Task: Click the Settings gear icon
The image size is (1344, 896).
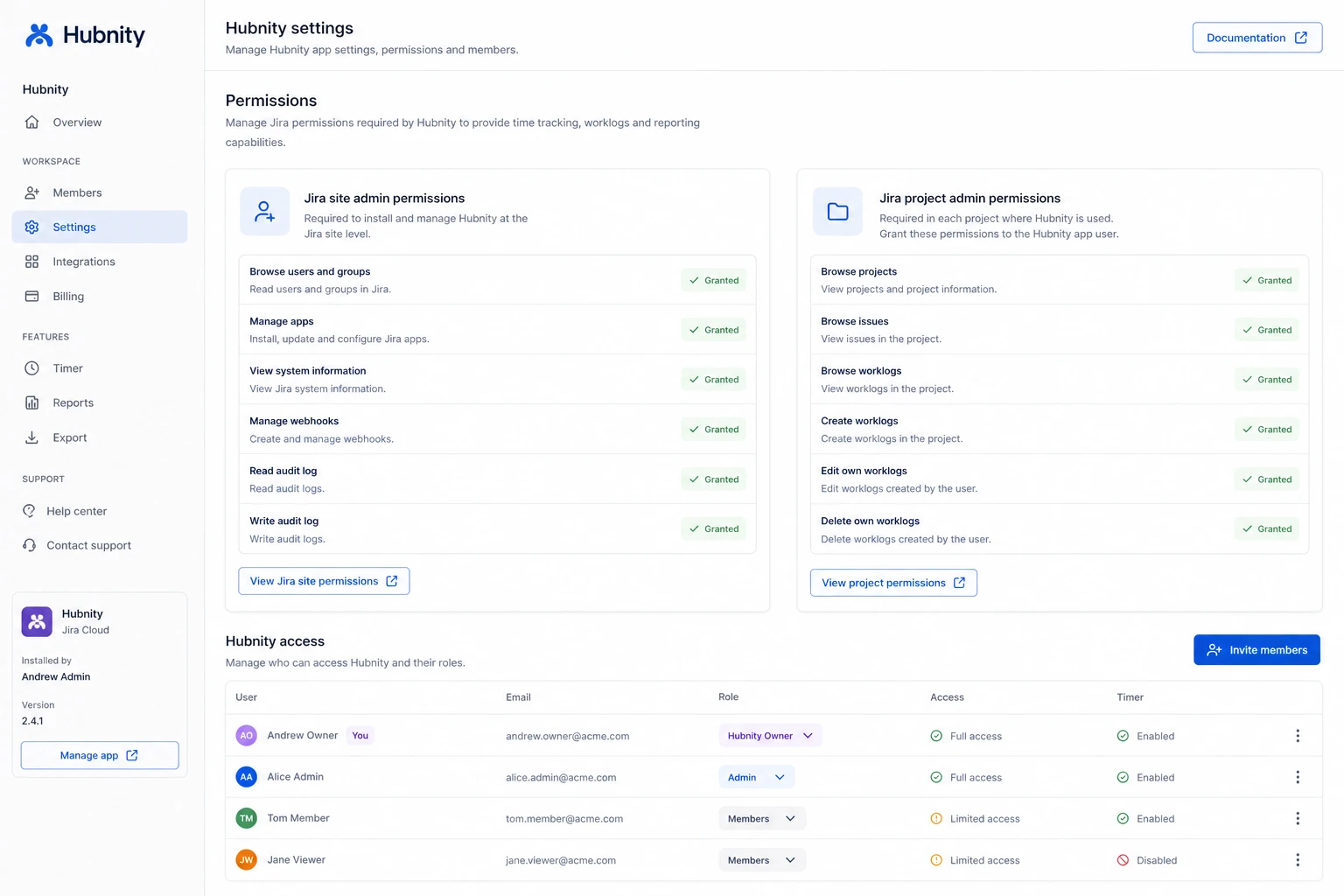Action: click(x=31, y=227)
